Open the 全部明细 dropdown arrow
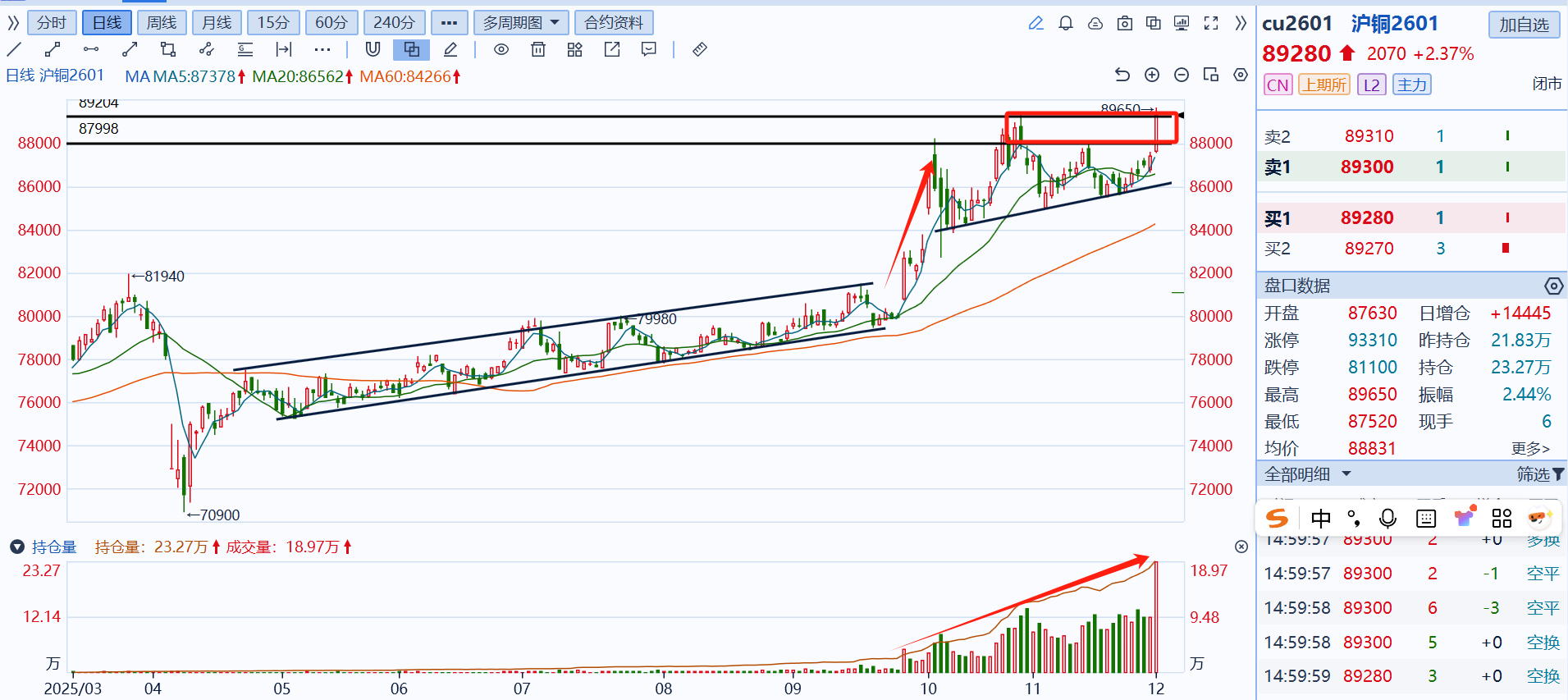This screenshot has width=1568, height=700. (1346, 474)
